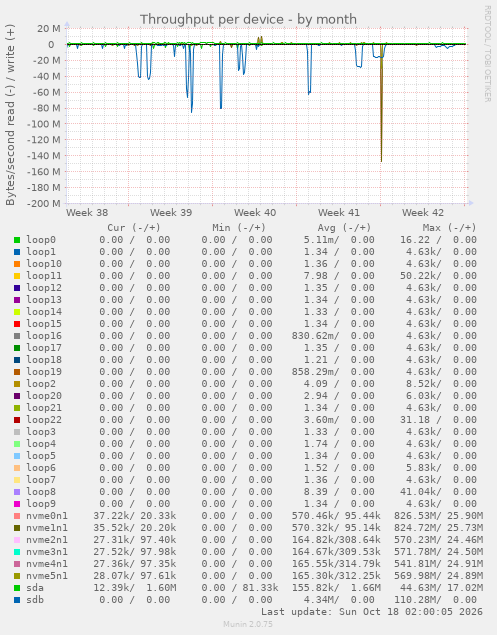Screen dimensions: 497x635
Task: Select the loop12 legend label
Action: 44,288
